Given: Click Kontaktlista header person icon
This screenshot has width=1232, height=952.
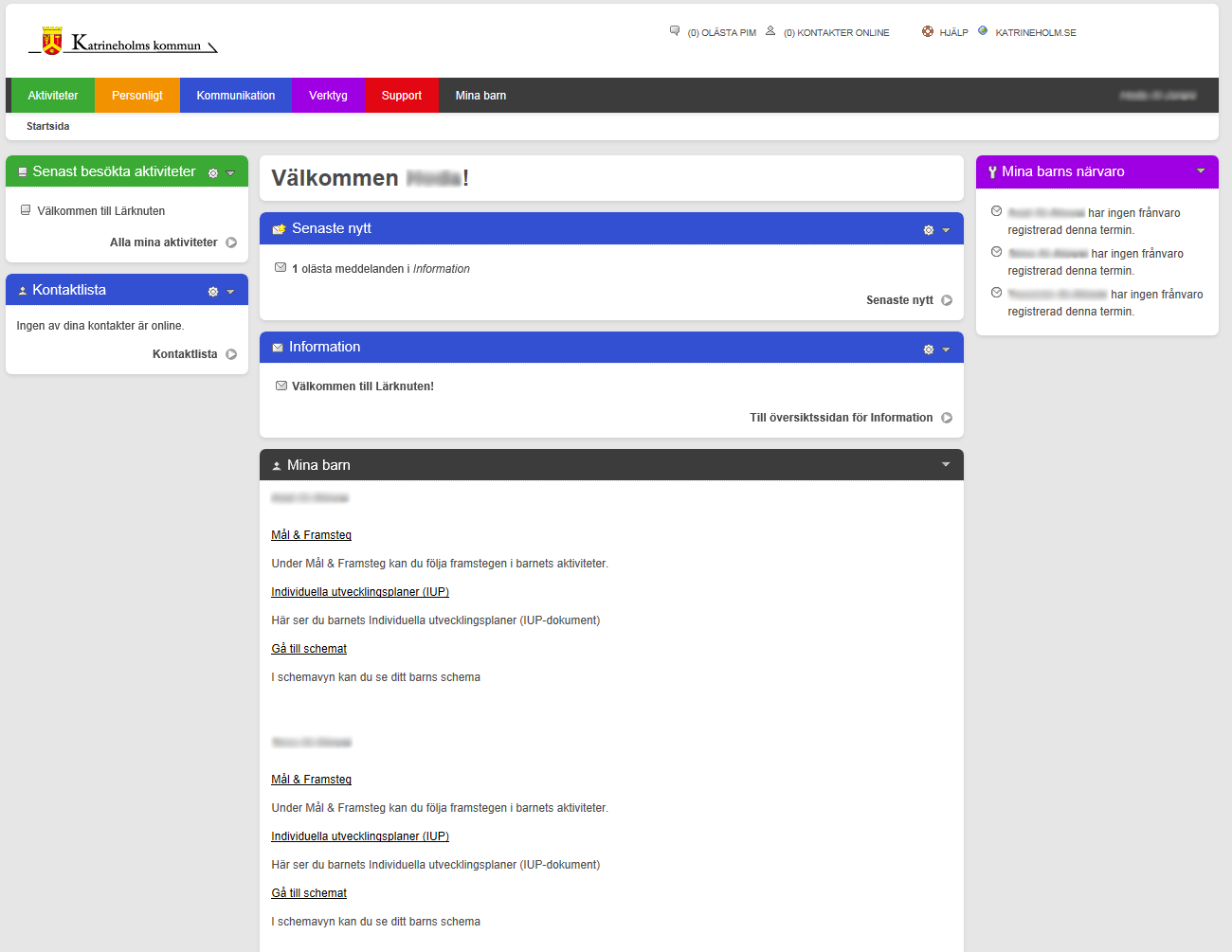Looking at the screenshot, I should point(23,291).
